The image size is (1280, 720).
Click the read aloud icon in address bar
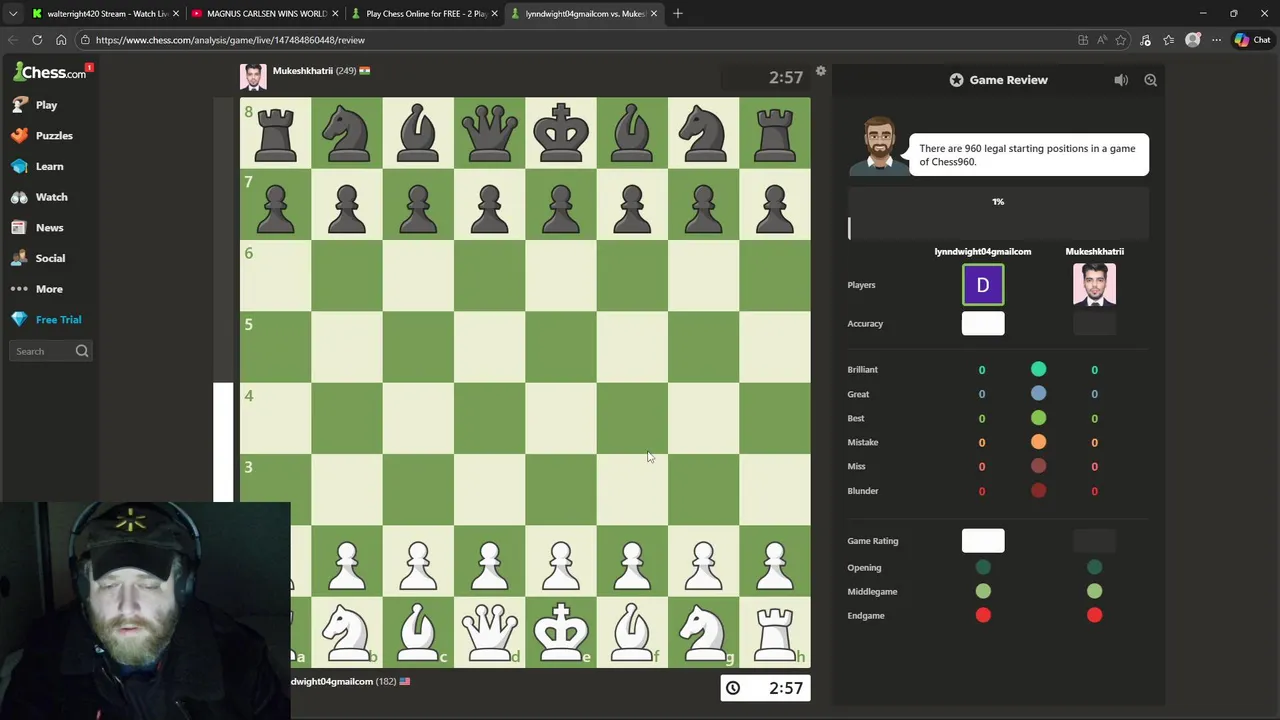[x=1101, y=40]
